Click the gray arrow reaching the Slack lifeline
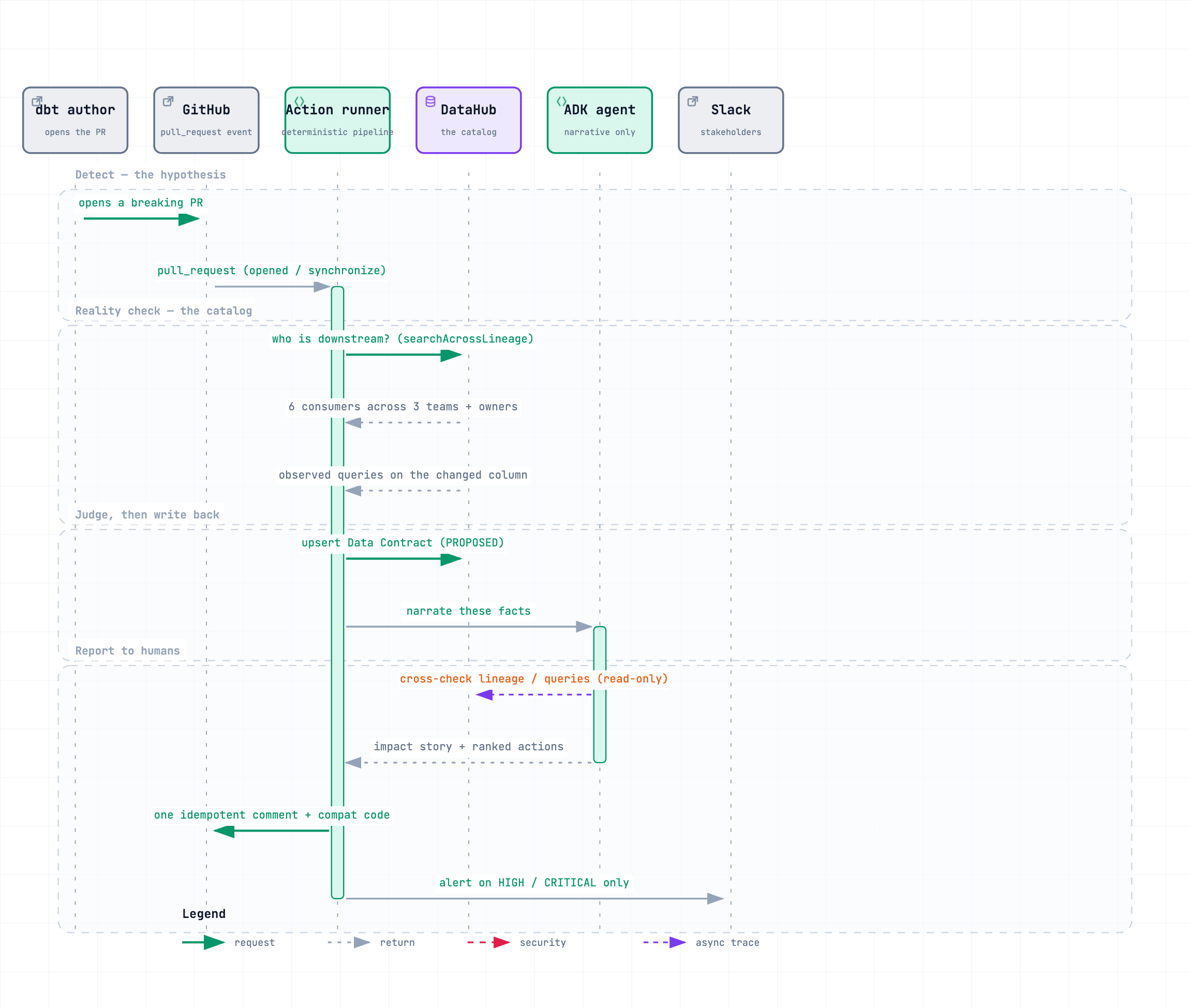 535,899
